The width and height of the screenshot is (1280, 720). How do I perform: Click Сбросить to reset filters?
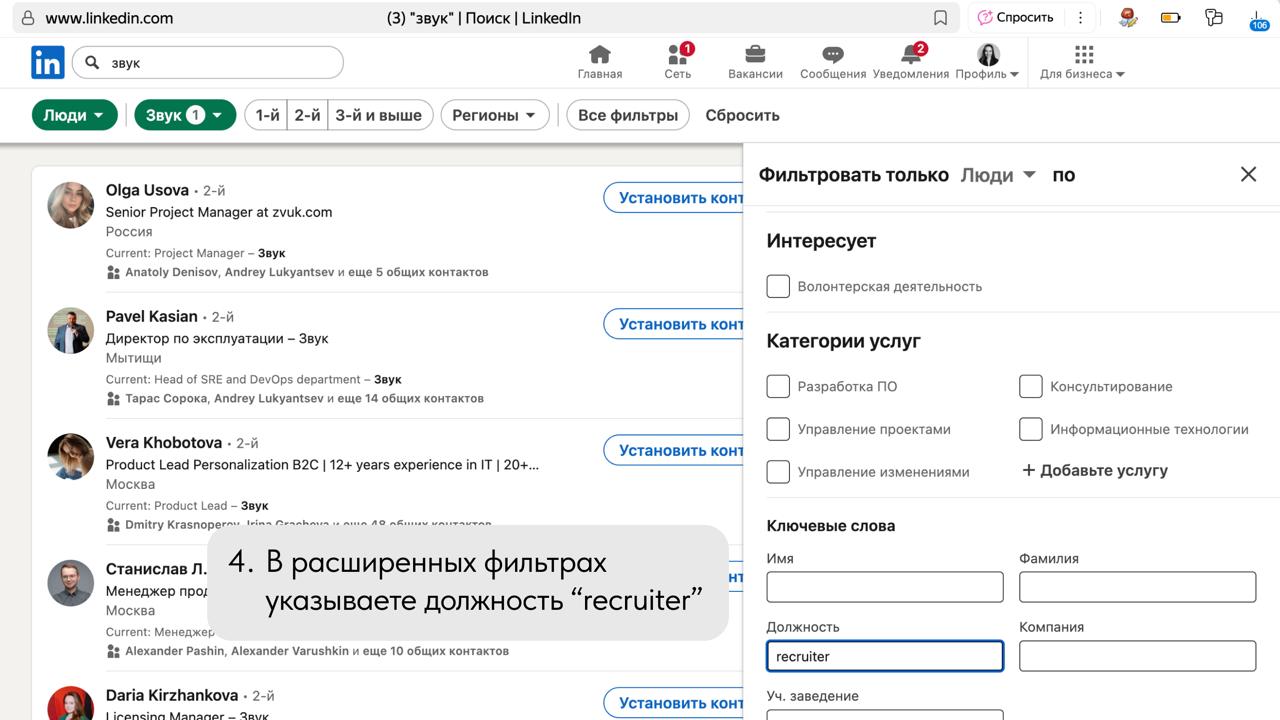pos(742,115)
